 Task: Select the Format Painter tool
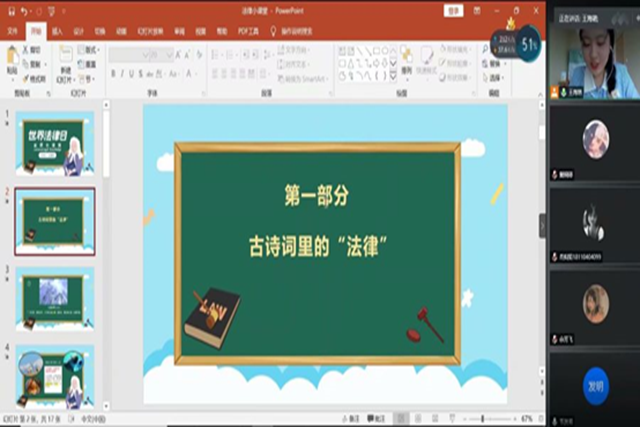35,78
